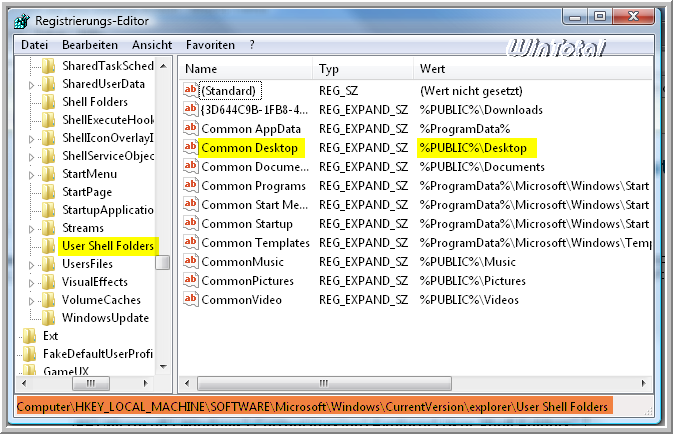The image size is (673, 434).
Task: Sort by the Typ column header
Action: 364,69
